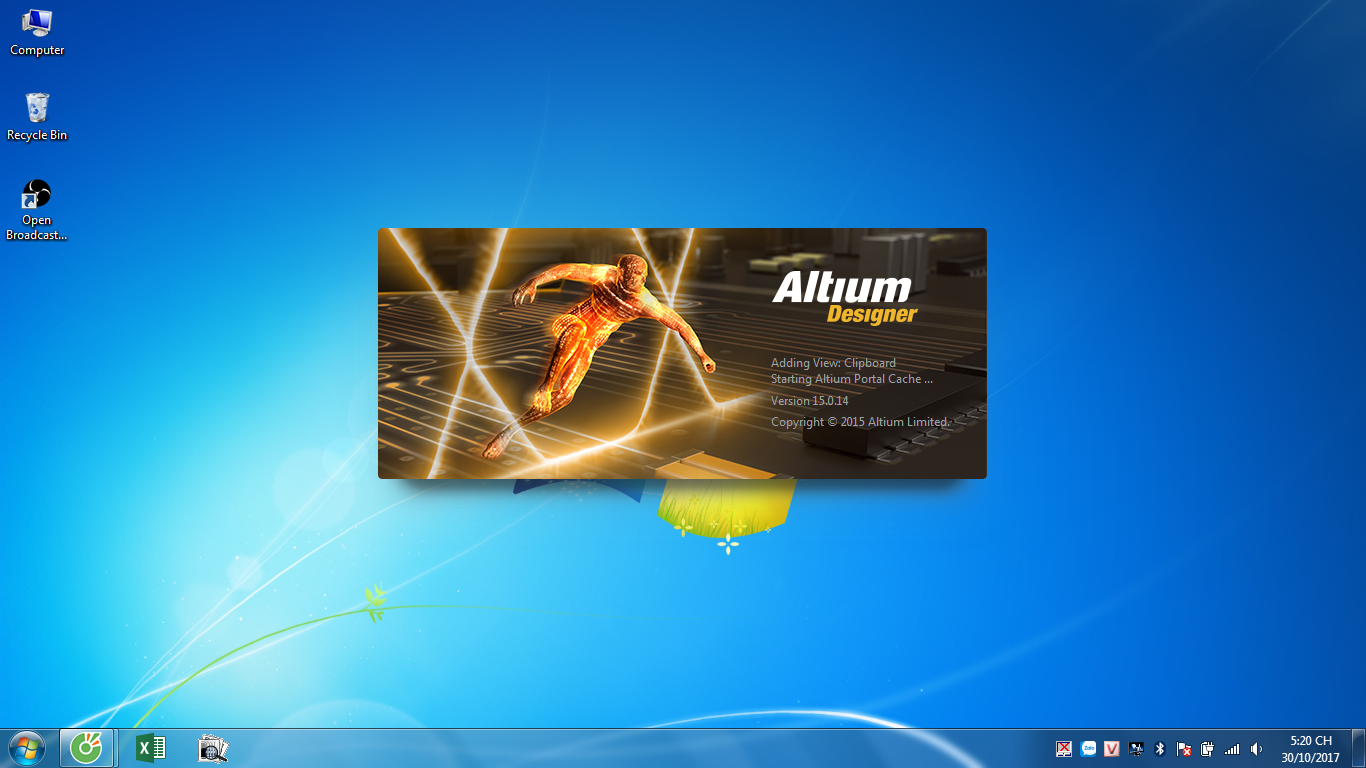Click the taskbar clock showing 5:20 CH

click(1310, 748)
